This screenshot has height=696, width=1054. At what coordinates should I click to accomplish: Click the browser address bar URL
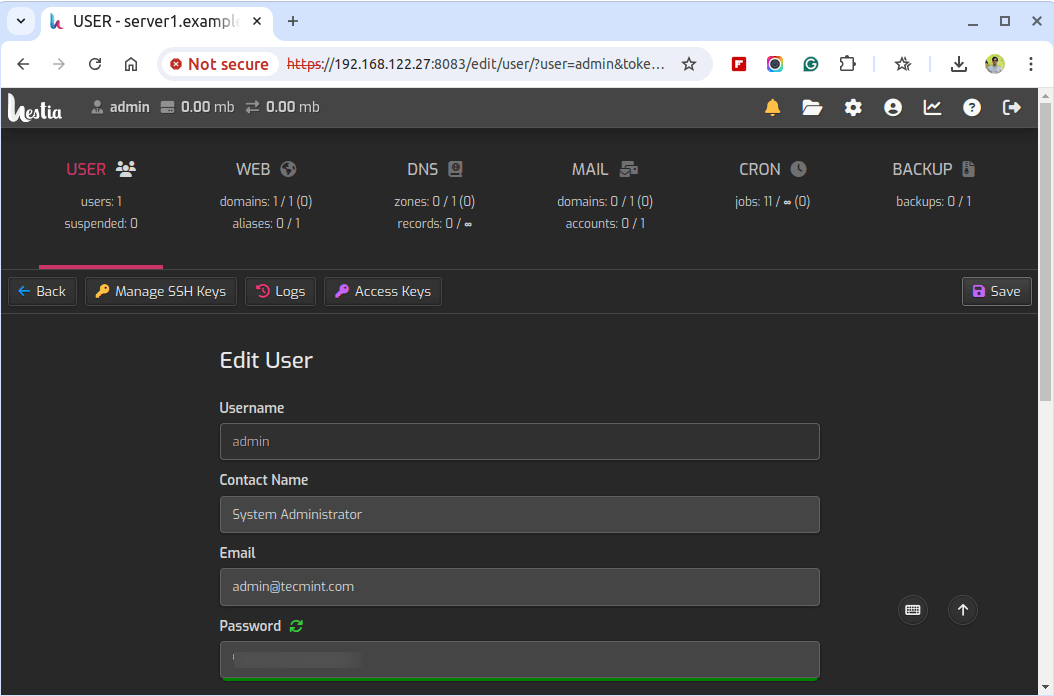pyautogui.click(x=477, y=64)
